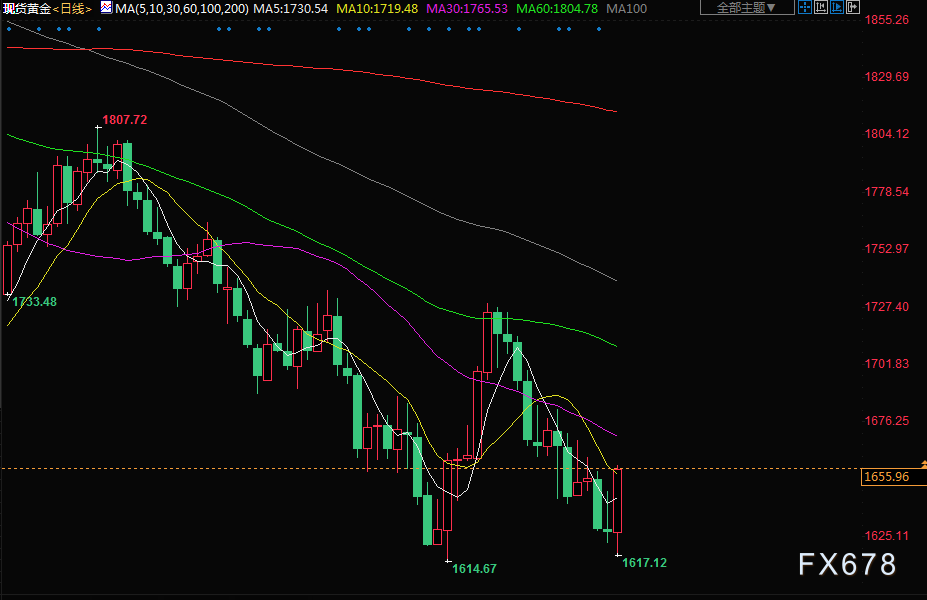Select the 现货黄金 symbol title
Screen dimensions: 927x600
click(27, 9)
